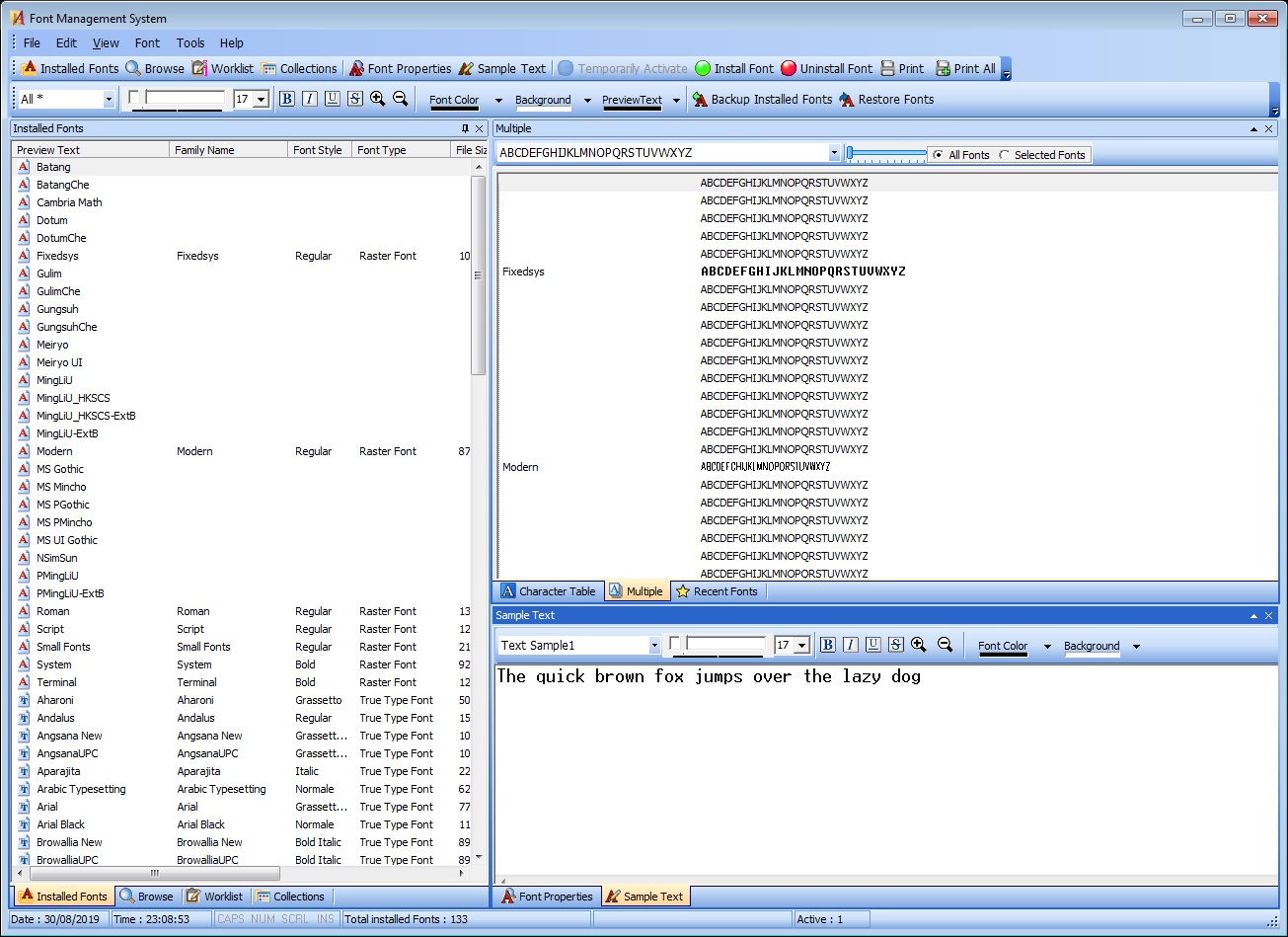This screenshot has width=1288, height=937.
Task: Expand the PreviewText dropdown arrow
Action: pos(676,100)
